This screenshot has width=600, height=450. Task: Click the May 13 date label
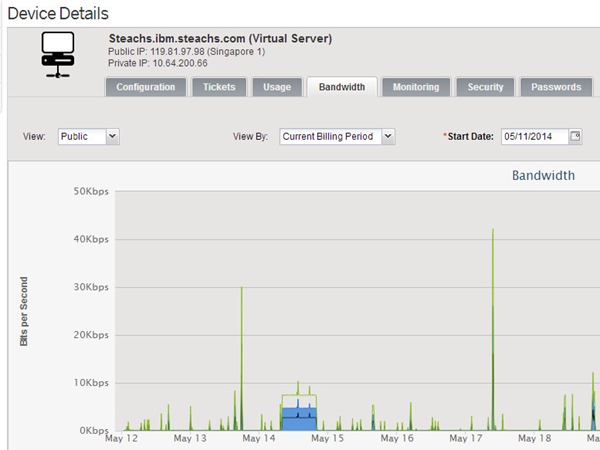(190, 439)
